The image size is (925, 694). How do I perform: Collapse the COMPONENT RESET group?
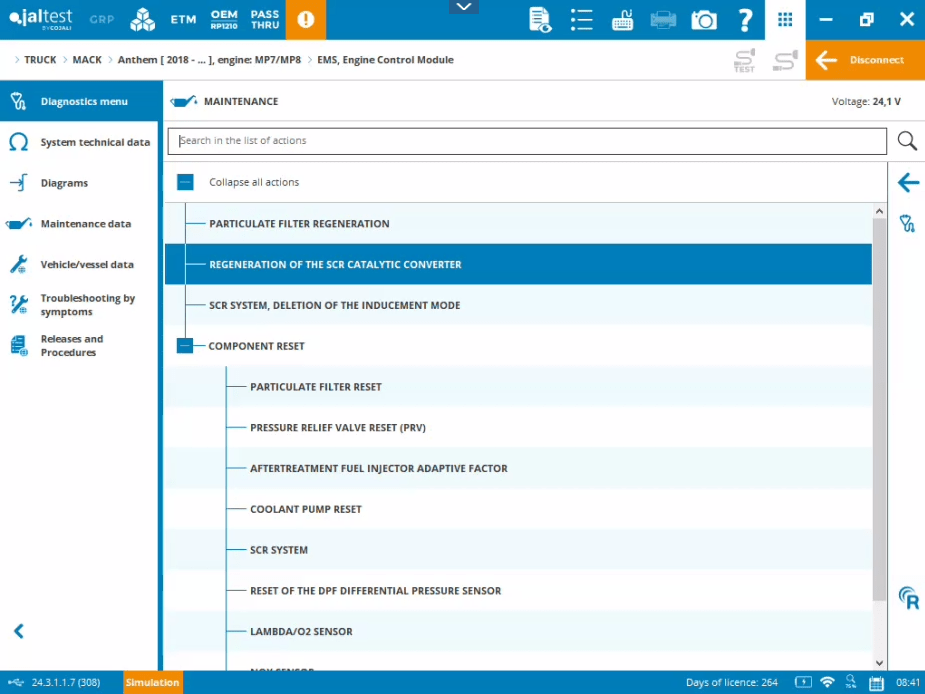[x=185, y=346]
